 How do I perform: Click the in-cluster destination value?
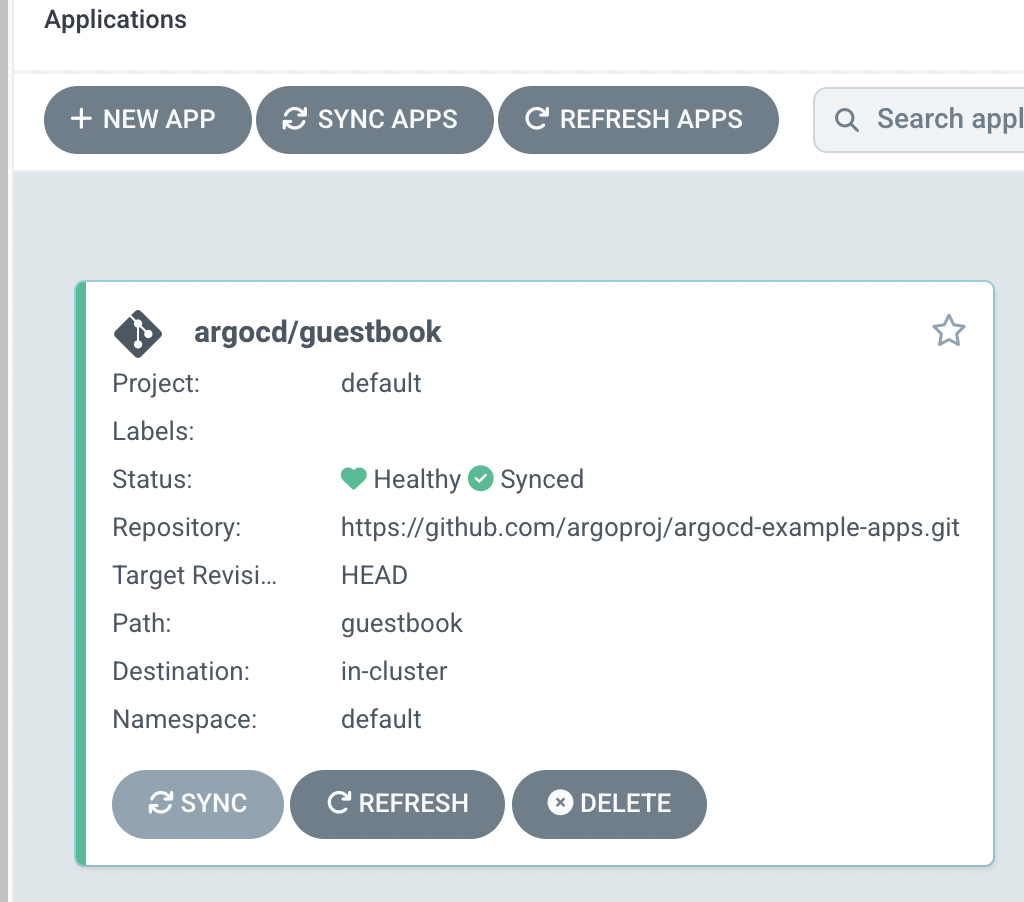[x=394, y=671]
